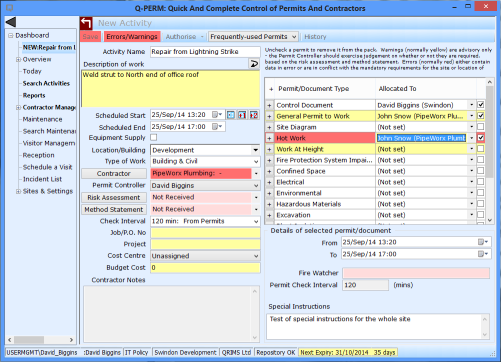The image size is (501, 362).
Task: Uncheck the Hot Work permit checkbox
Action: click(480, 138)
